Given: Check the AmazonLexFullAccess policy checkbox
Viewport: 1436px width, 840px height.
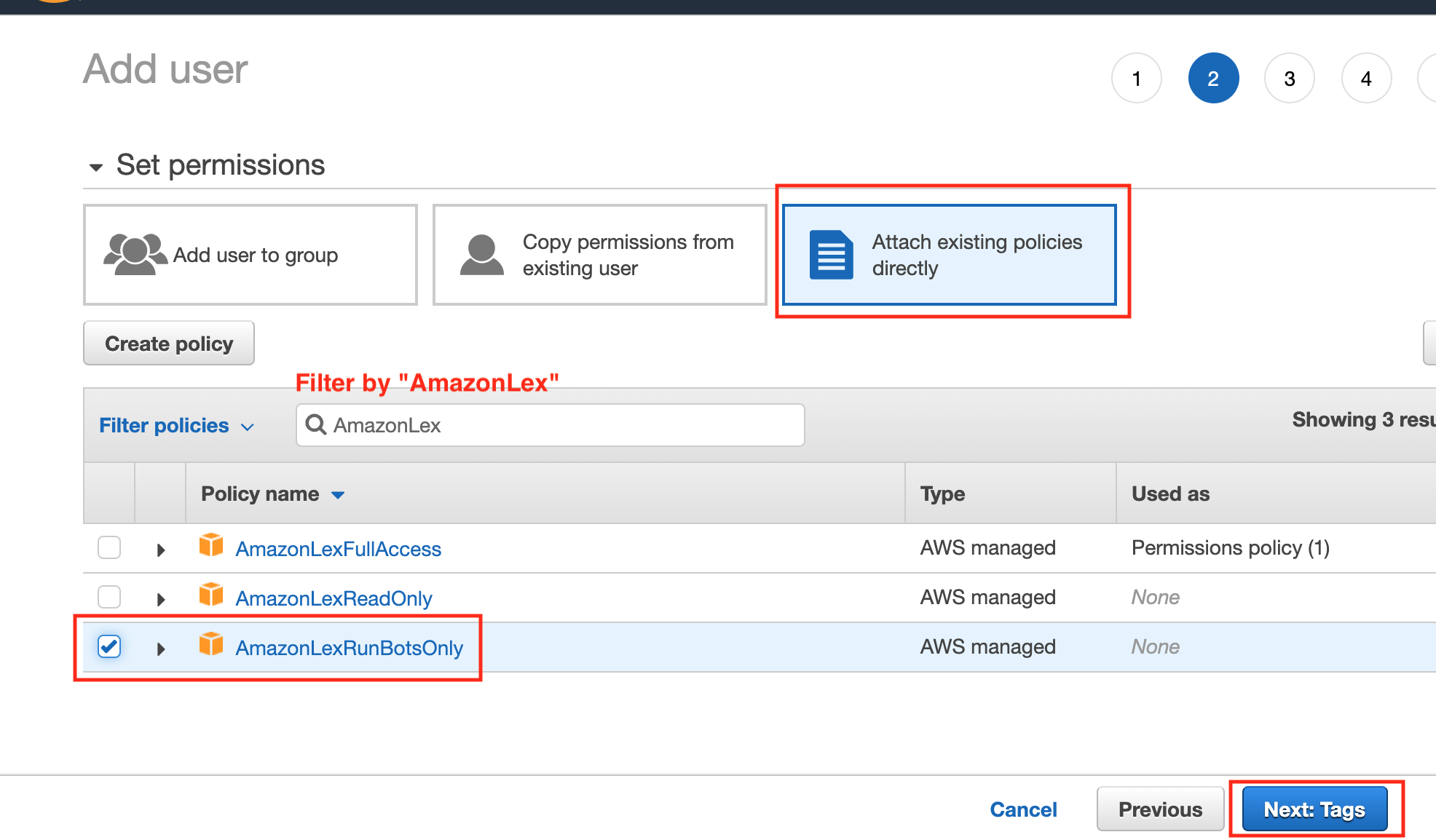Looking at the screenshot, I should [x=109, y=547].
